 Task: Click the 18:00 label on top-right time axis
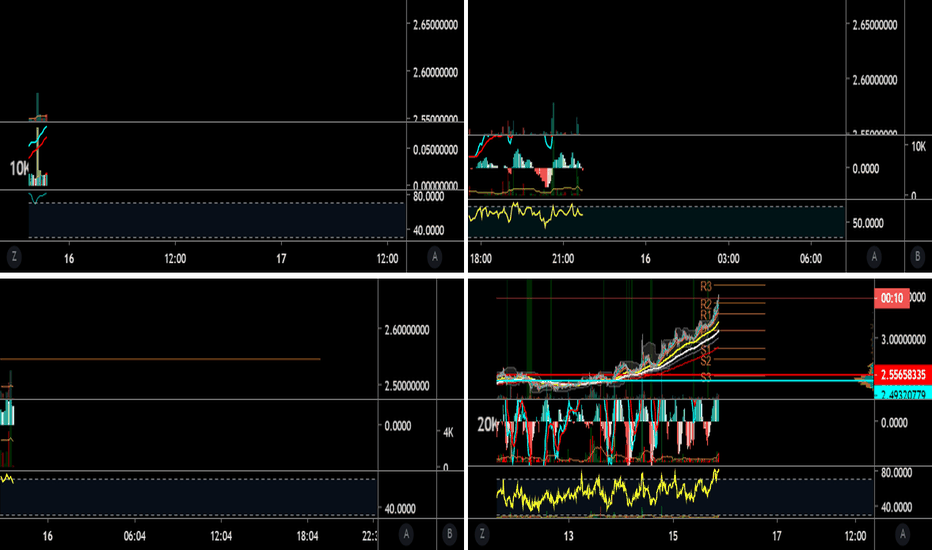pyautogui.click(x=481, y=259)
